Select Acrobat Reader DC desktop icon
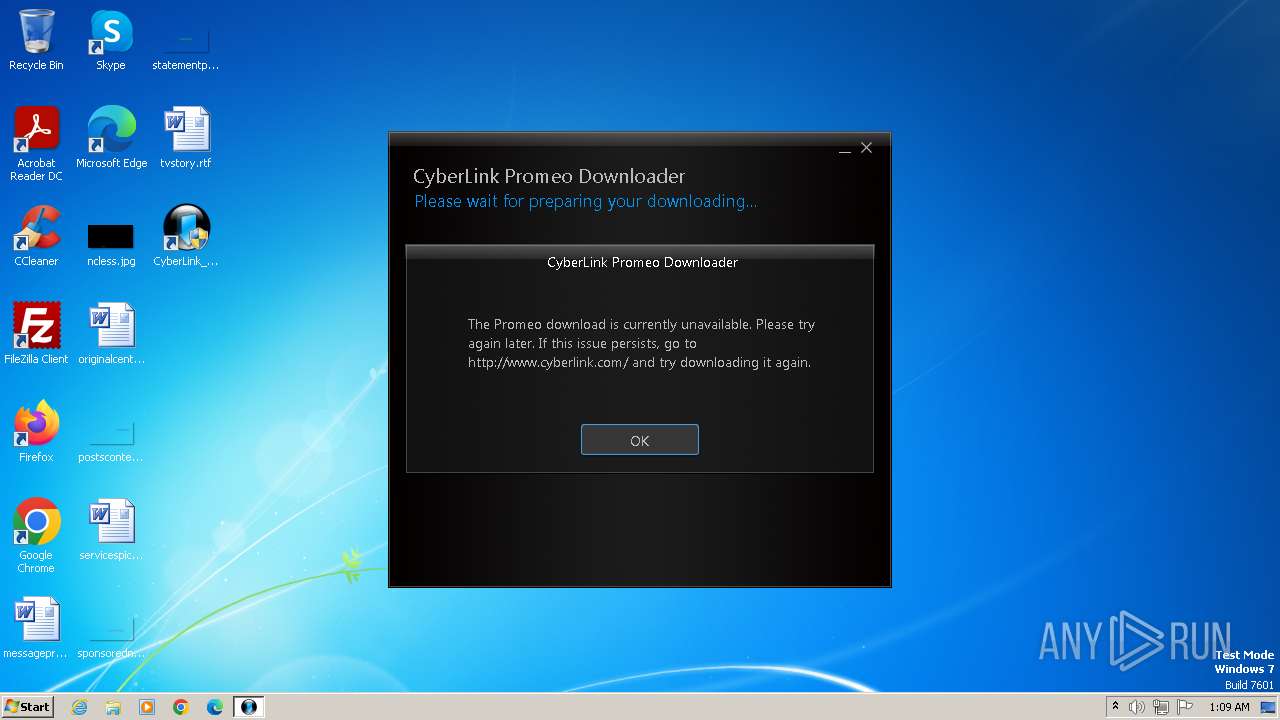The image size is (1280, 720). (x=36, y=144)
